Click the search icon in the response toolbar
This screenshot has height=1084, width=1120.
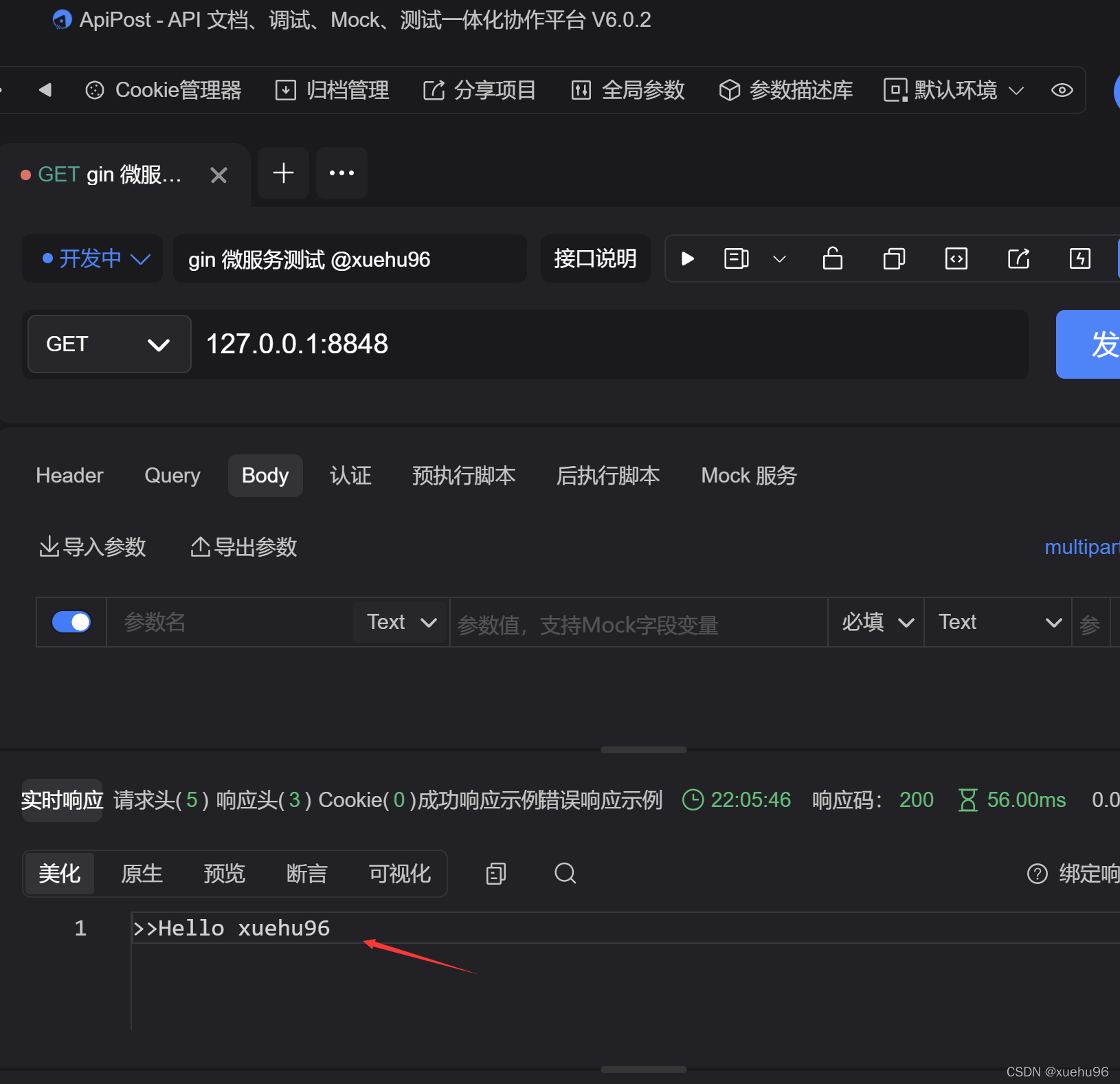pos(564,873)
